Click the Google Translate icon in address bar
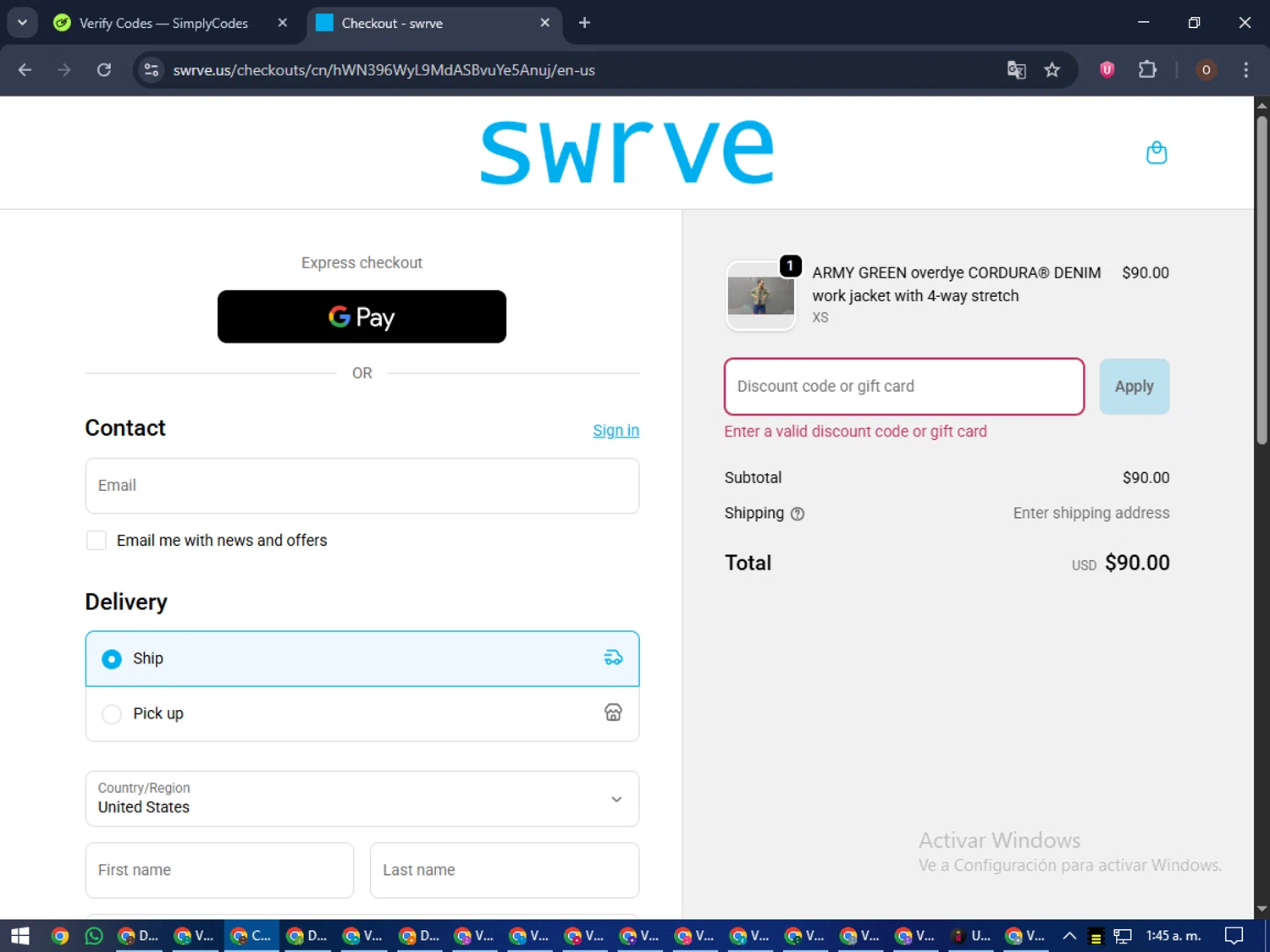1270x952 pixels. (1016, 70)
